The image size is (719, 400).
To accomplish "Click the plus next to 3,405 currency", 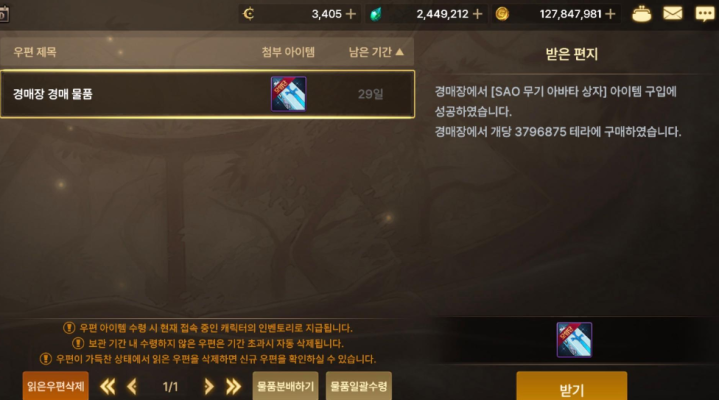I will coord(351,14).
